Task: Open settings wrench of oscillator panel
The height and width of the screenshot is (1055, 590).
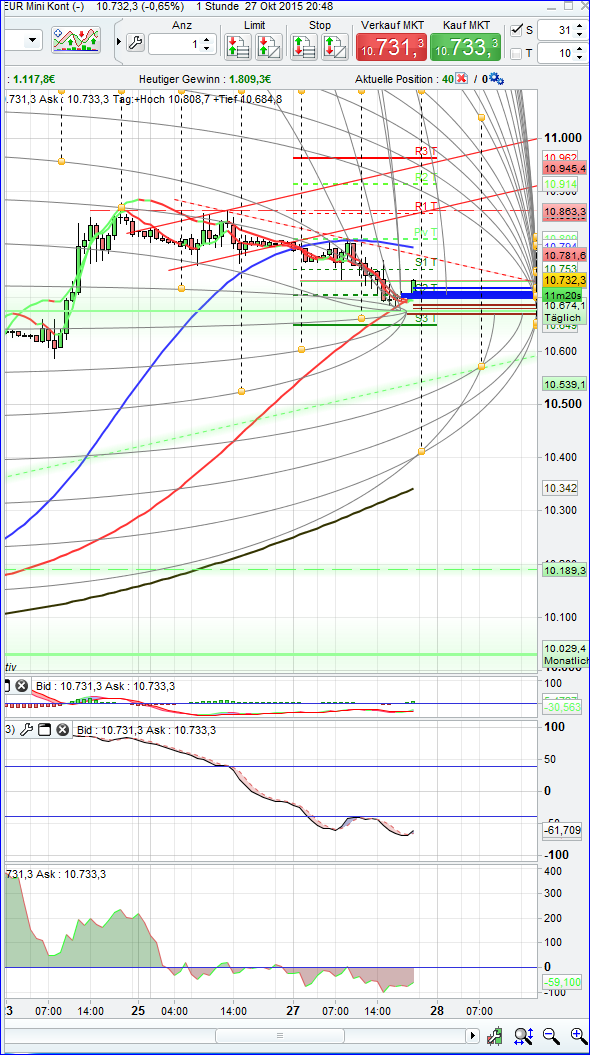Action: click(x=27, y=730)
